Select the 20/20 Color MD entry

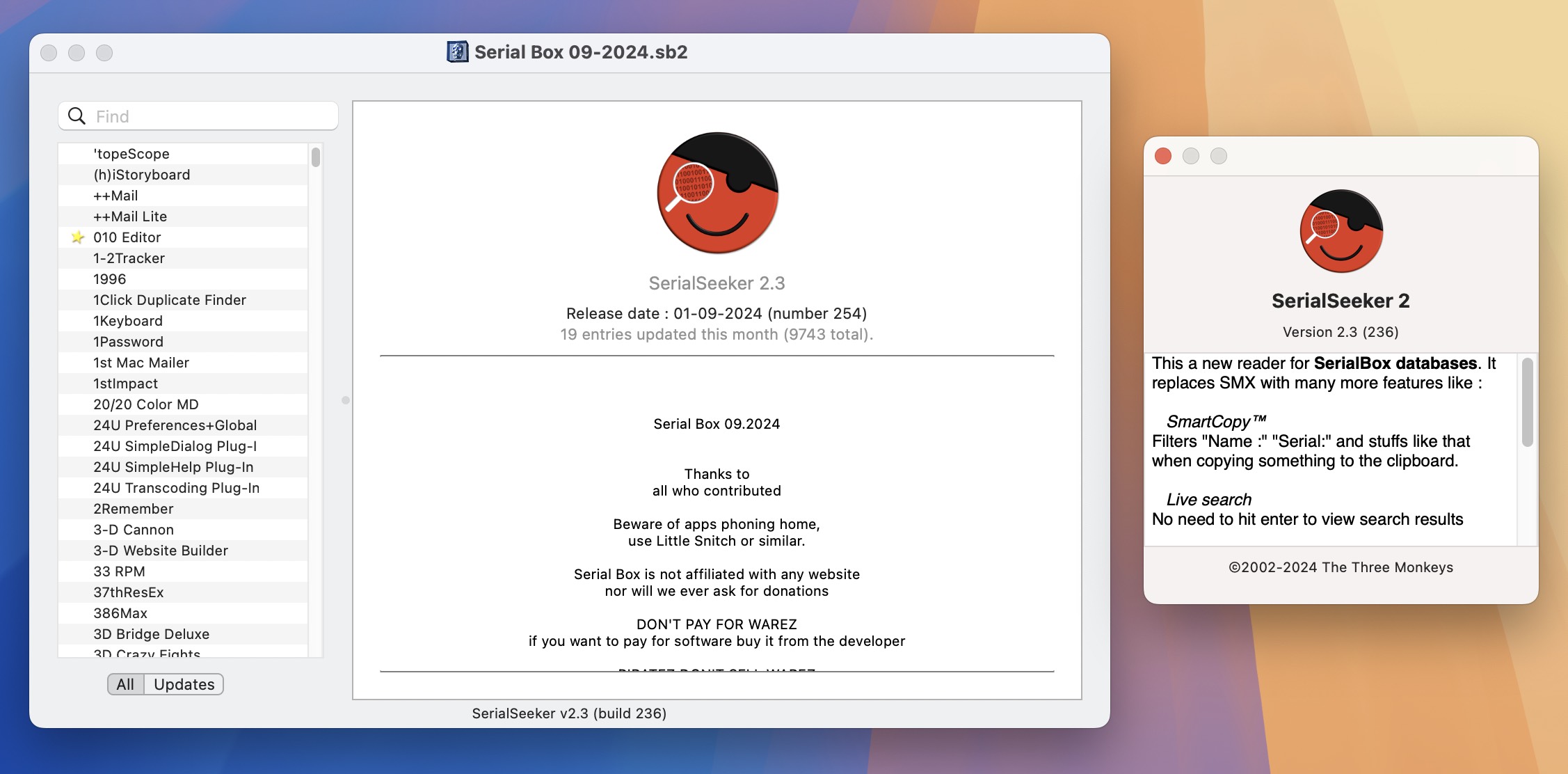[x=184, y=404]
